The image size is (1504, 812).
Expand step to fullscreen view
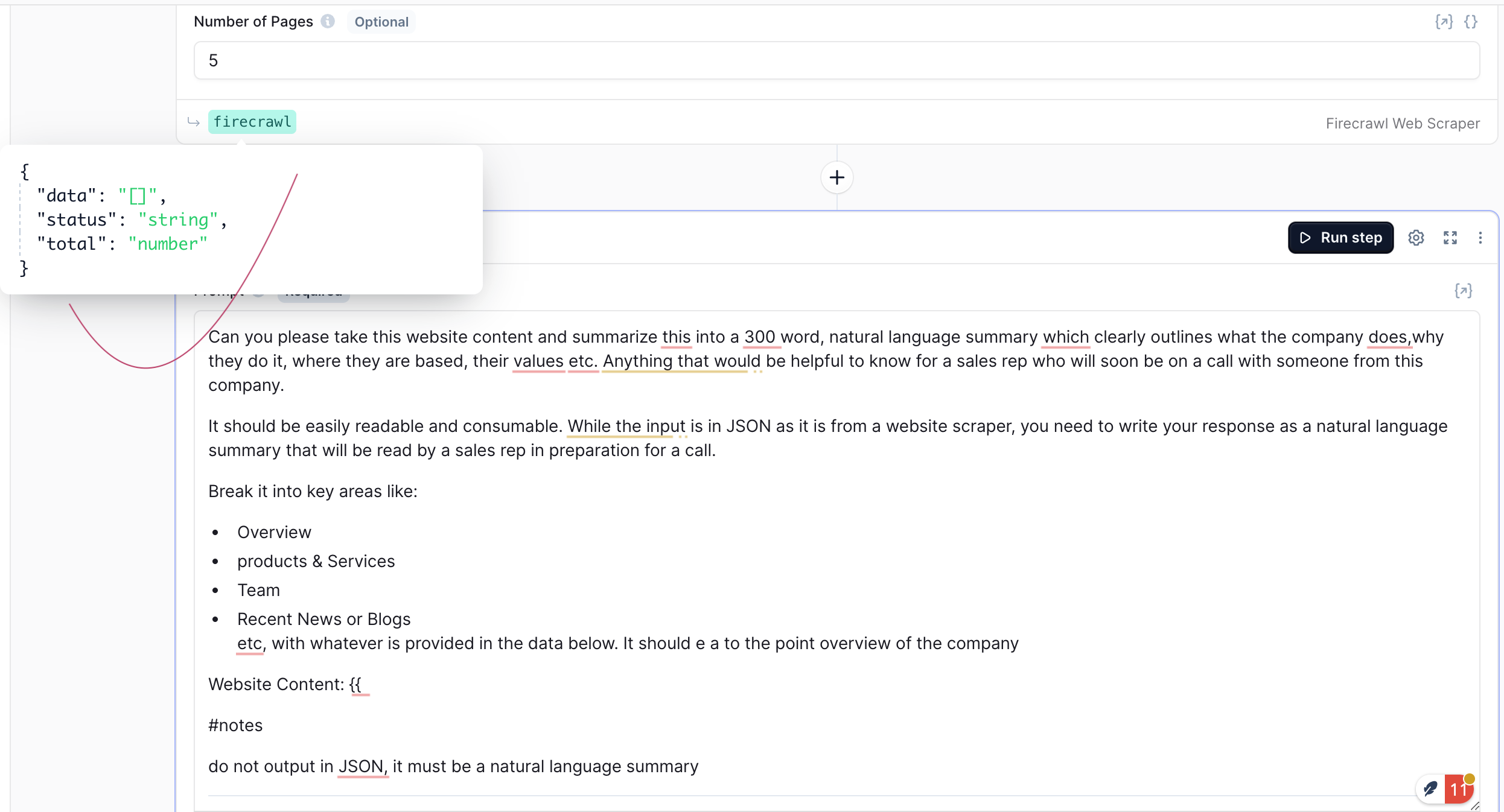coord(1450,238)
